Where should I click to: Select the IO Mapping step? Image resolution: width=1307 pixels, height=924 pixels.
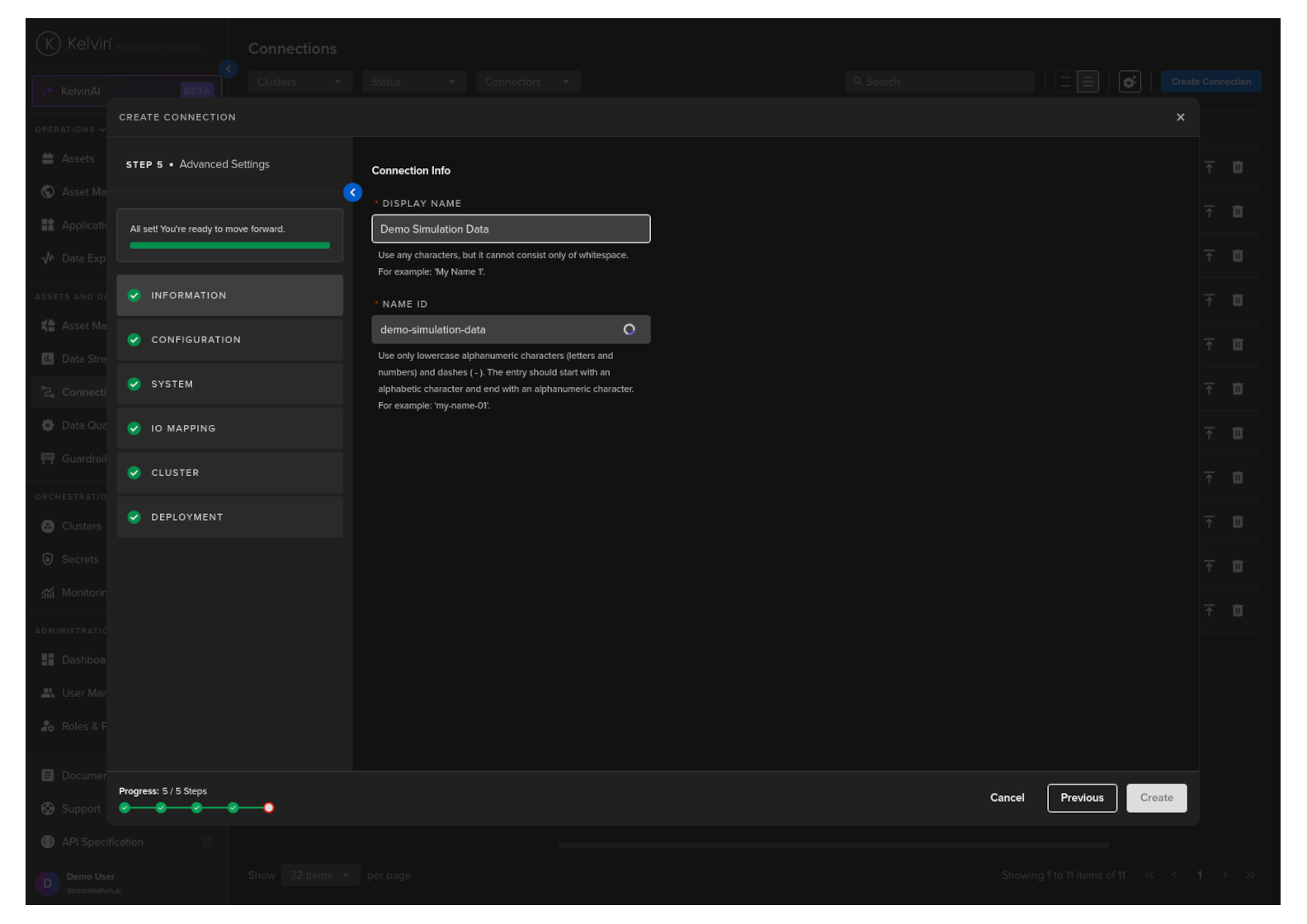click(229, 428)
